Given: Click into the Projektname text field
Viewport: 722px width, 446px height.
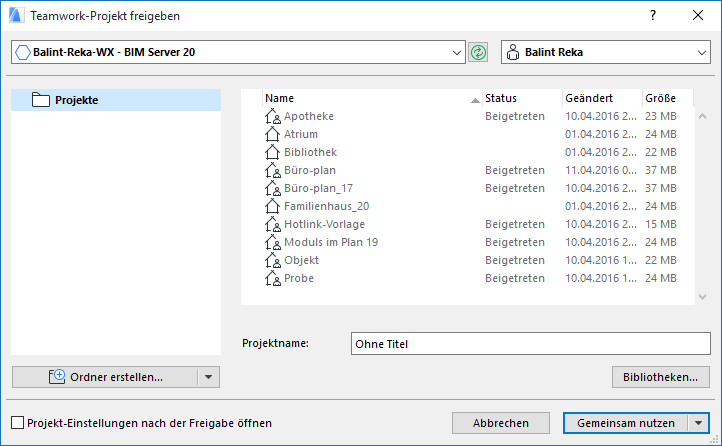Looking at the screenshot, I should 530,344.
